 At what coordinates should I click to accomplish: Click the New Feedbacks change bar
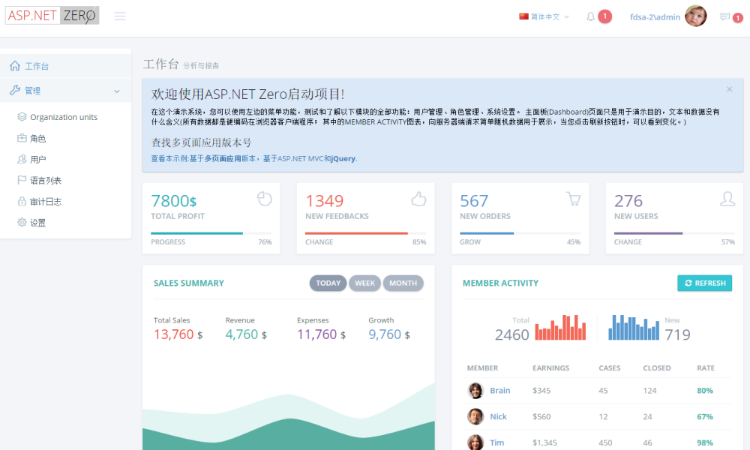(x=365, y=233)
